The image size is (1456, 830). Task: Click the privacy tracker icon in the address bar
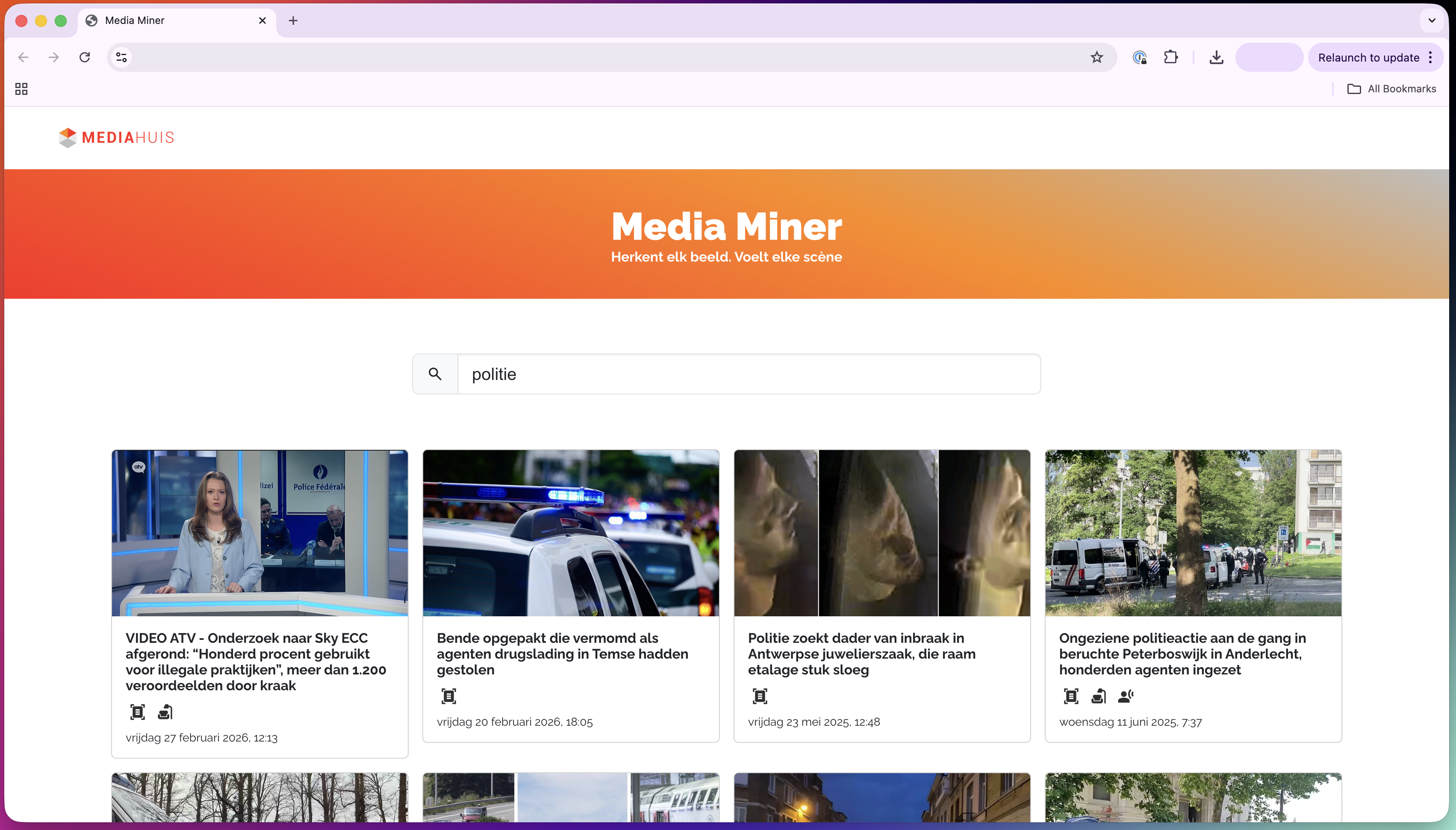pyautogui.click(x=1139, y=57)
